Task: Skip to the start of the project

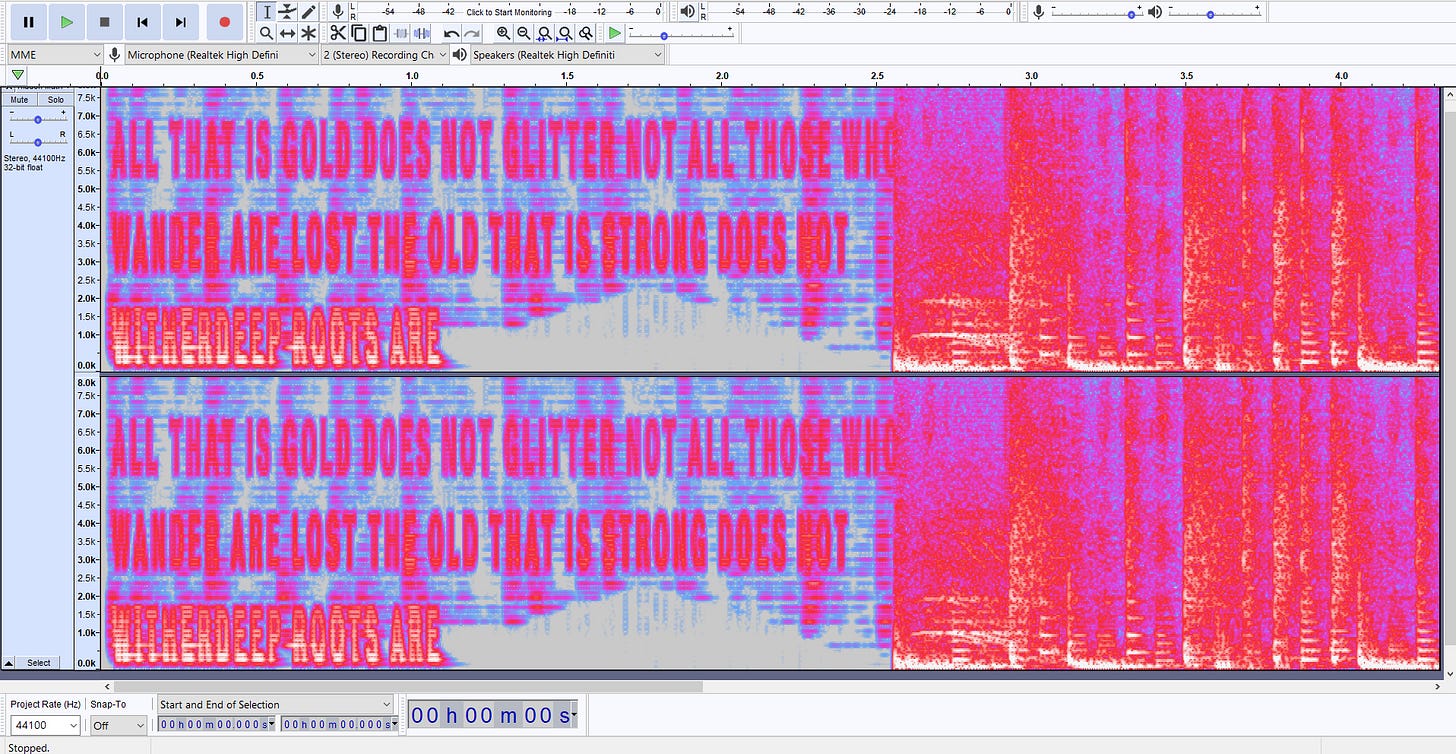Action: click(142, 21)
